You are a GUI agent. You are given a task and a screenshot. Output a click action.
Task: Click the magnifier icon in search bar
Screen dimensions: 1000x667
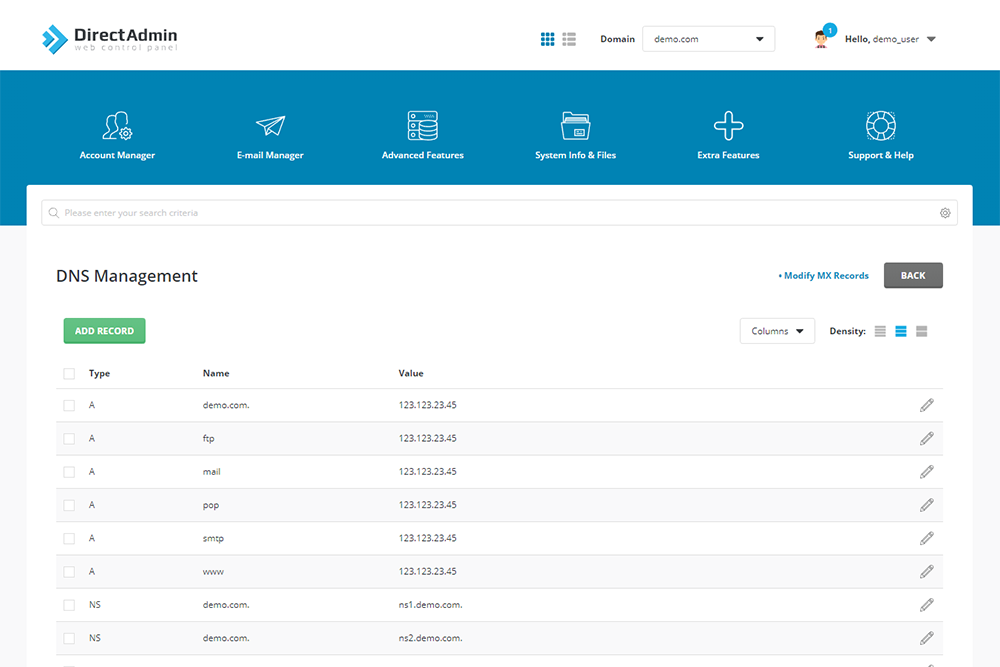[54, 213]
